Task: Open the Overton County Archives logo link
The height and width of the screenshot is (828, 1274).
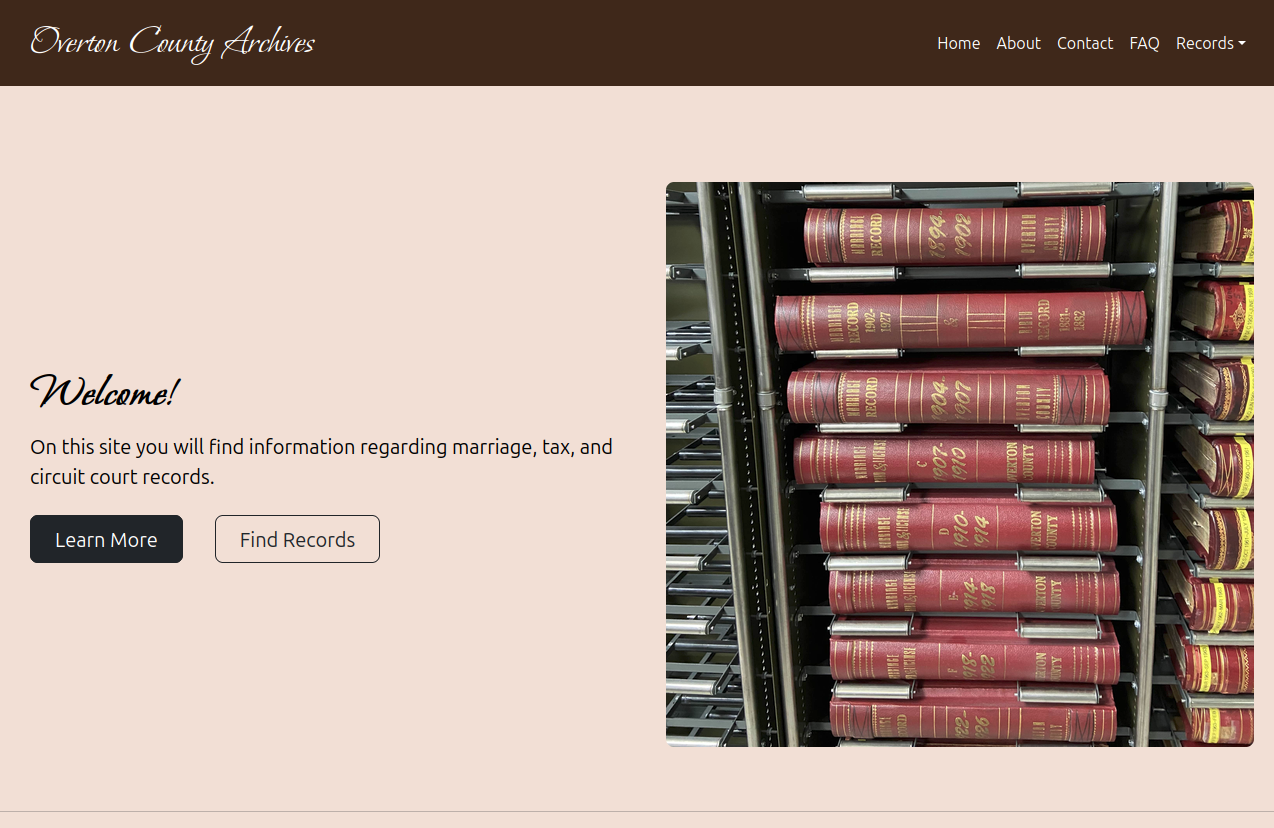Action: point(172,43)
